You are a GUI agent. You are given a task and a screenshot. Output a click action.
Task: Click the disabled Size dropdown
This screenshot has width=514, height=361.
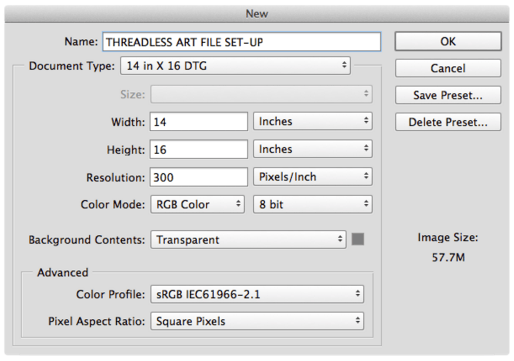(x=261, y=94)
